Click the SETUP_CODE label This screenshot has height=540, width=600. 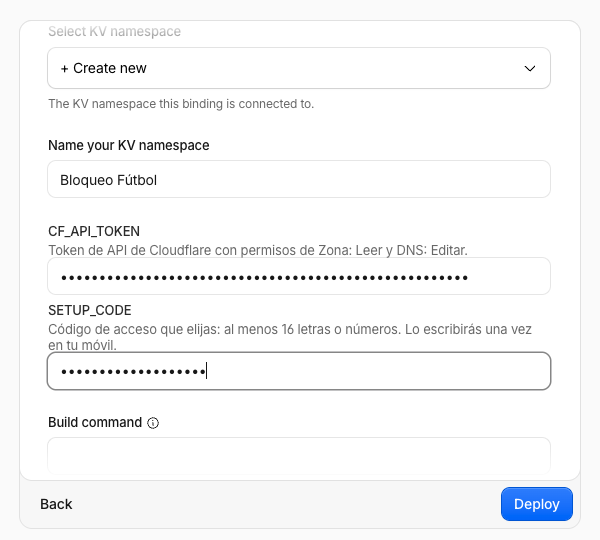coord(90,310)
